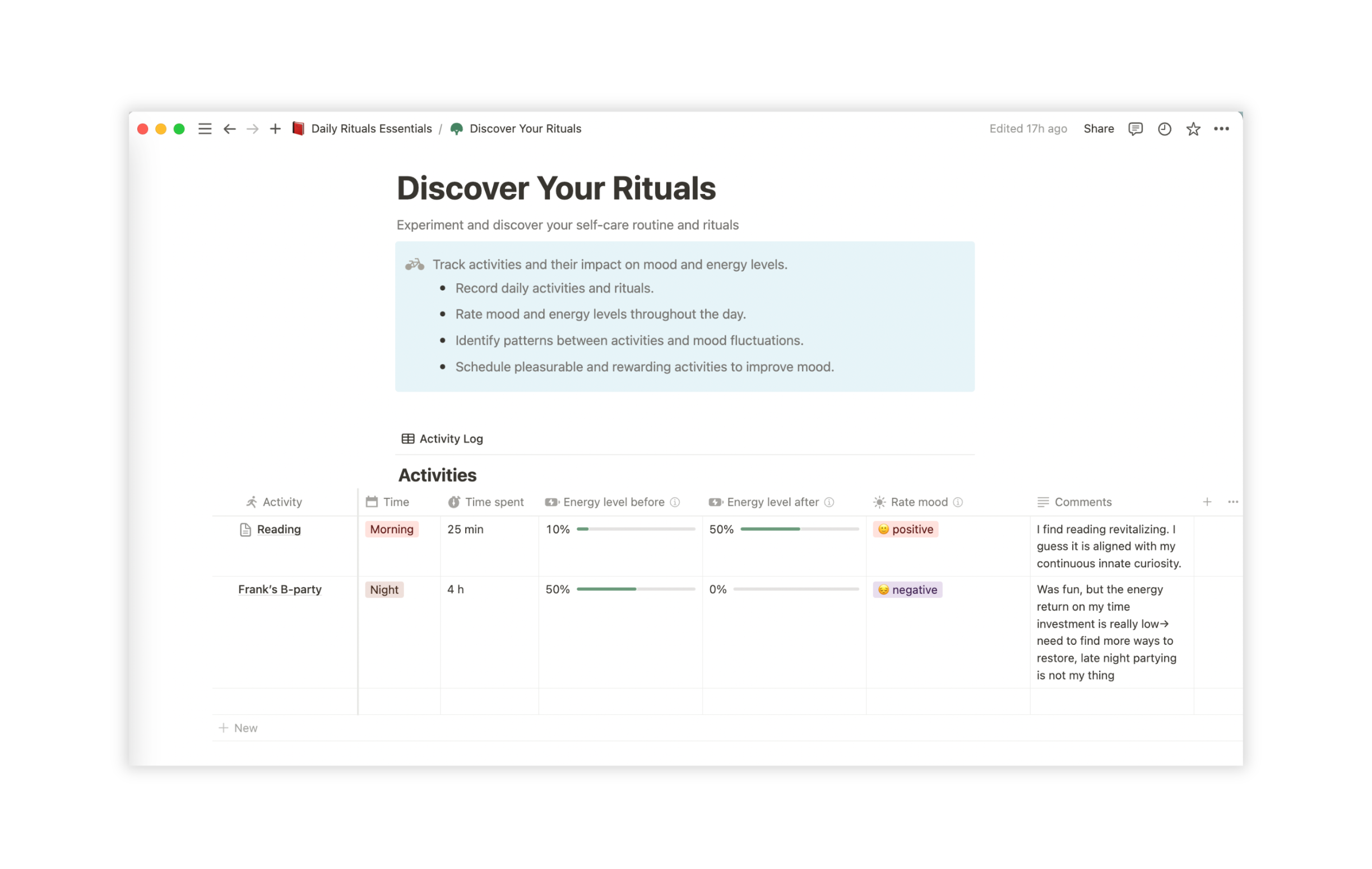
Task: Click the Share button
Action: (1098, 129)
